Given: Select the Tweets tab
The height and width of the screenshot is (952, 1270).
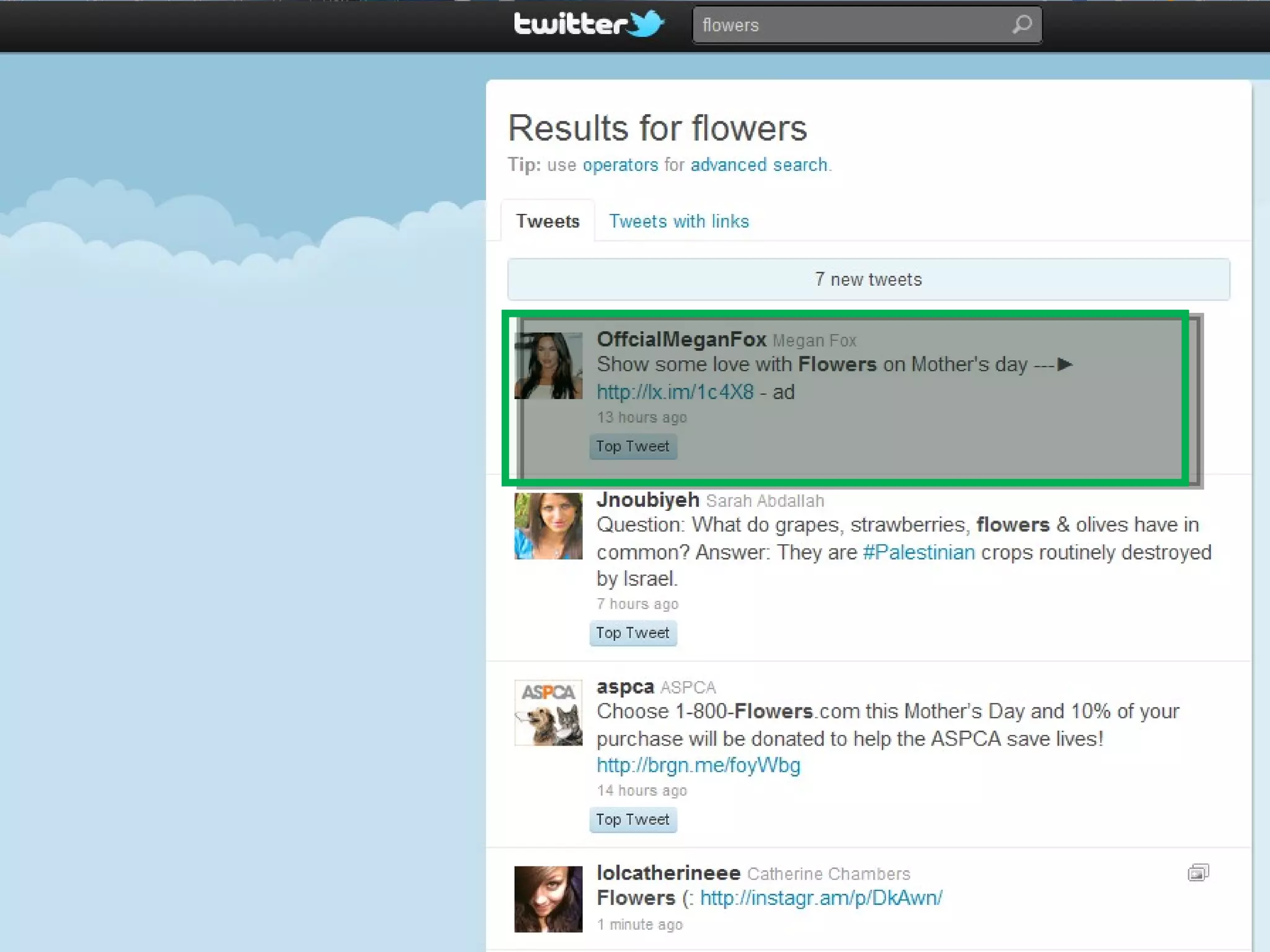Looking at the screenshot, I should (548, 221).
